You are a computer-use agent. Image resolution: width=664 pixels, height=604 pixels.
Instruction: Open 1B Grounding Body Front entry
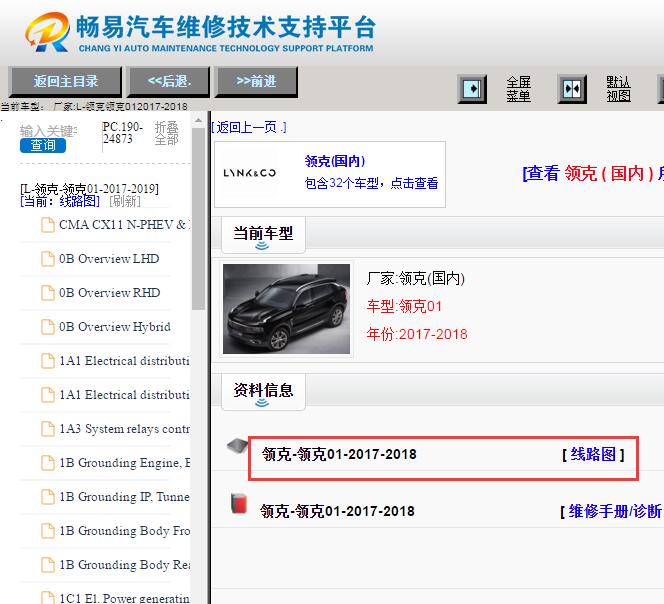click(x=124, y=531)
